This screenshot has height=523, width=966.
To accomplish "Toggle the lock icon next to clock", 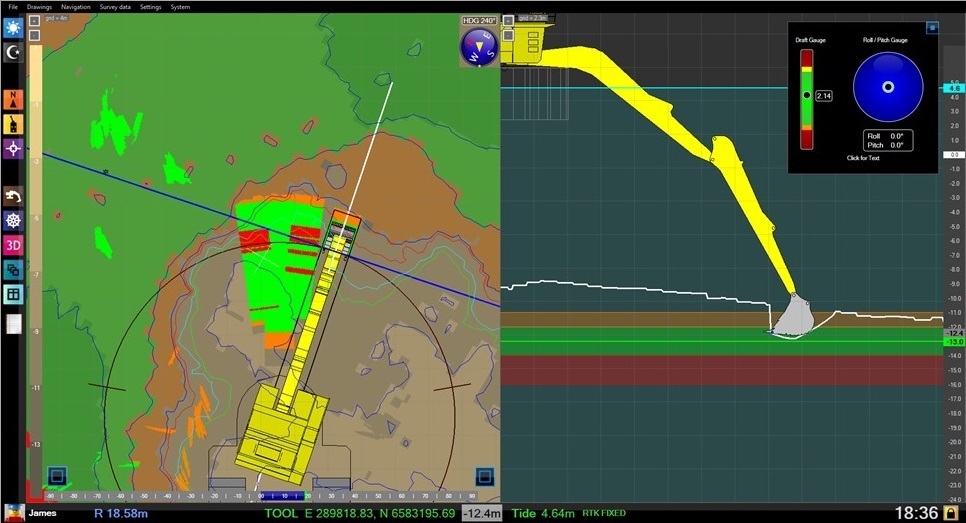I will [x=953, y=513].
